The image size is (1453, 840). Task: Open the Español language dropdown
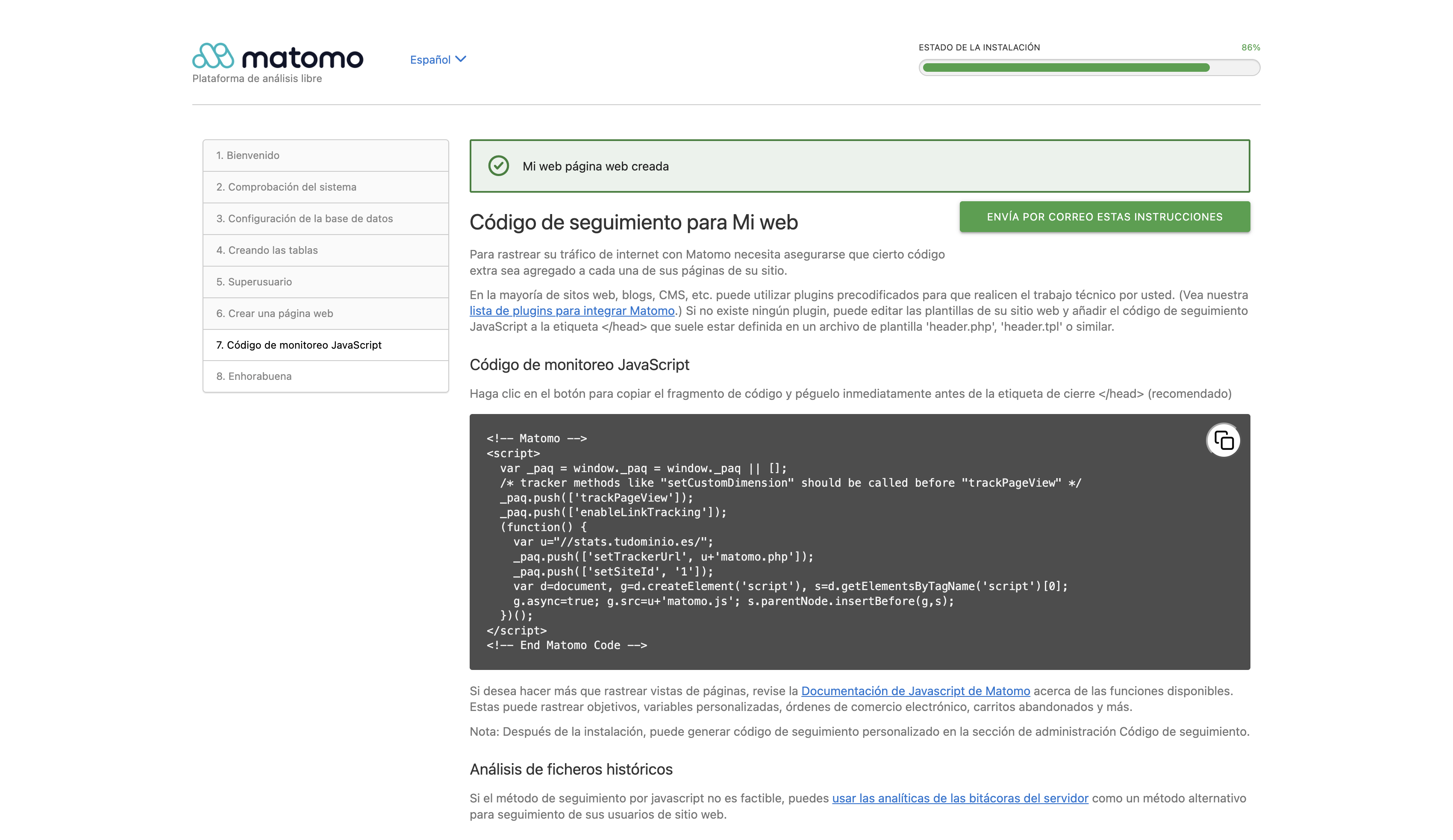click(x=438, y=59)
